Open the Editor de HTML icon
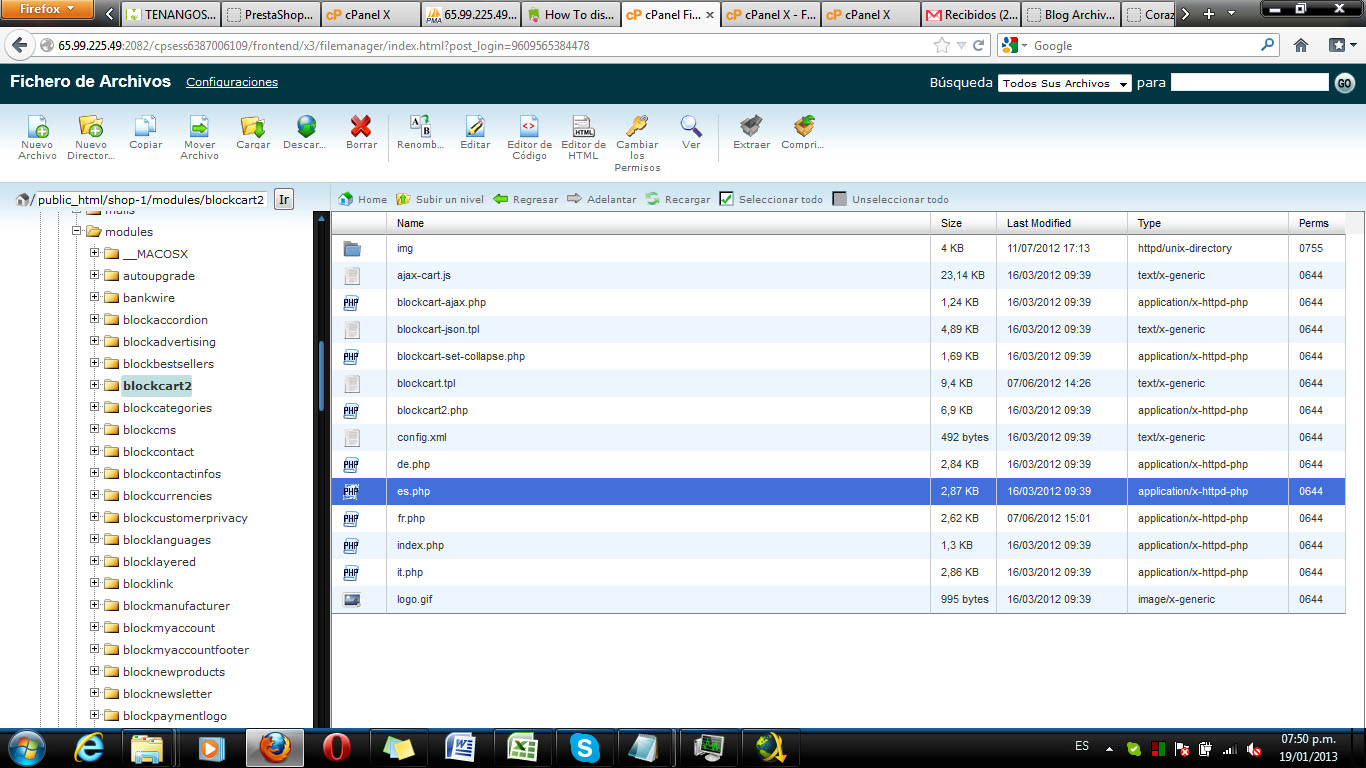This screenshot has width=1366, height=768. [x=583, y=127]
